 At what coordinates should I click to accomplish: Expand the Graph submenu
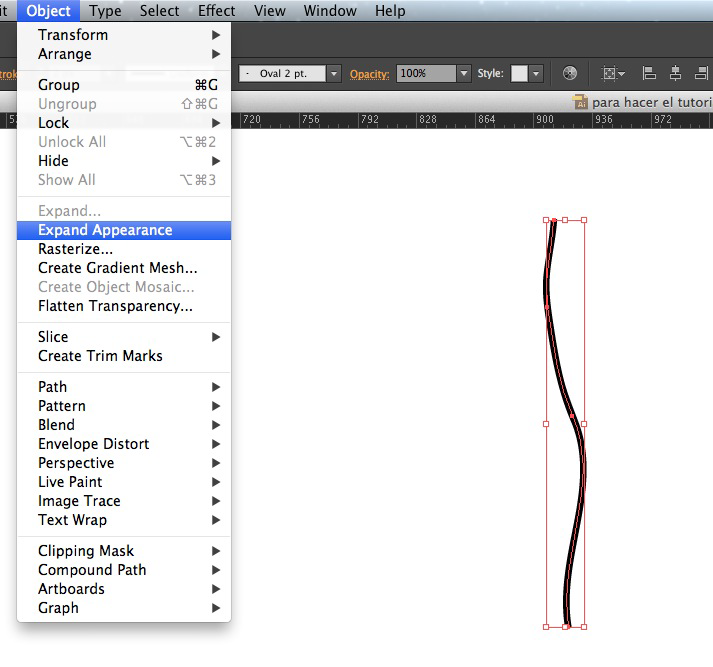[124, 608]
